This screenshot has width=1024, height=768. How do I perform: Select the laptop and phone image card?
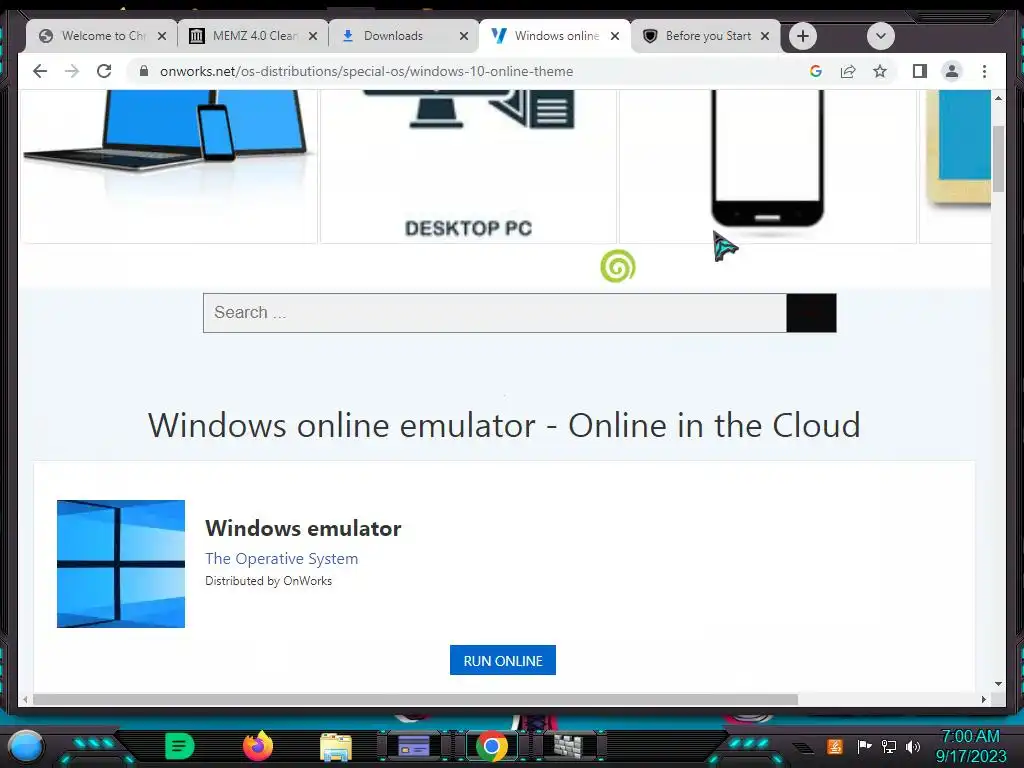coord(169,167)
